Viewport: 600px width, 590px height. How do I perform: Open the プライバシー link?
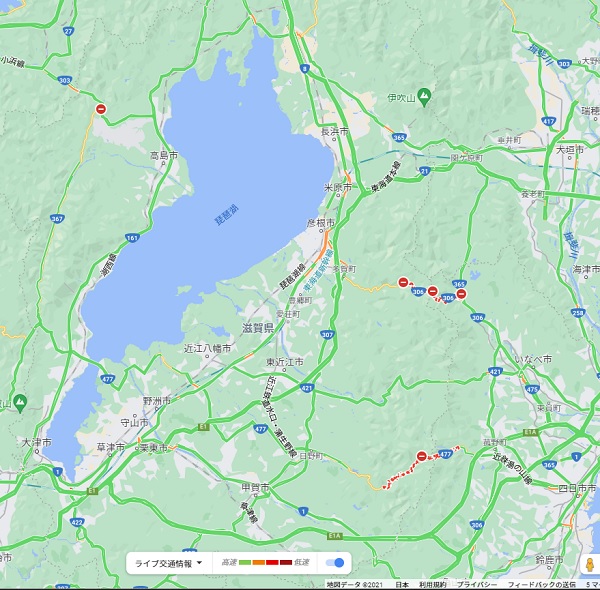coord(478,584)
